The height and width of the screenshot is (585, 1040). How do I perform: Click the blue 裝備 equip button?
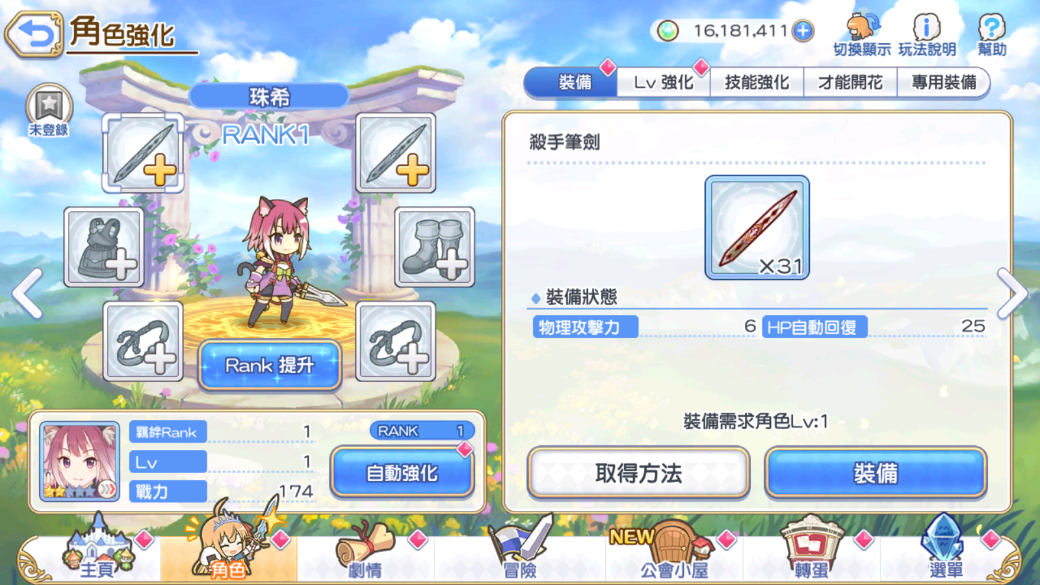(x=876, y=473)
